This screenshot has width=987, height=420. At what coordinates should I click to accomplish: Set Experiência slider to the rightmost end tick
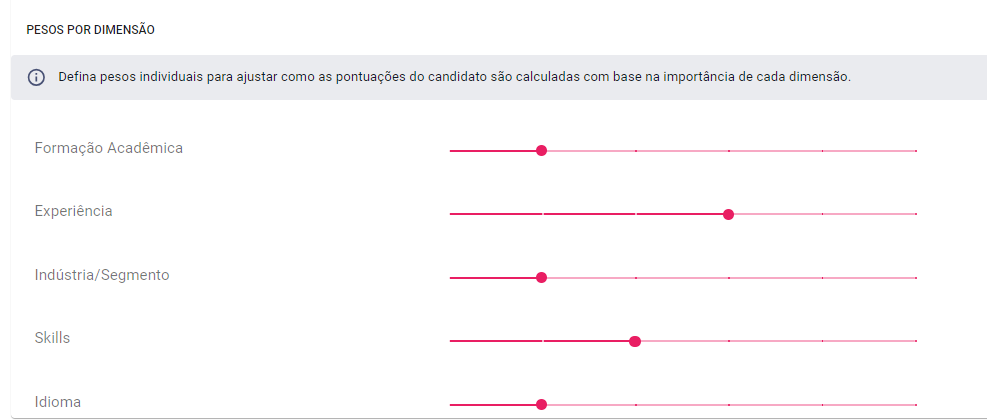[916, 214]
